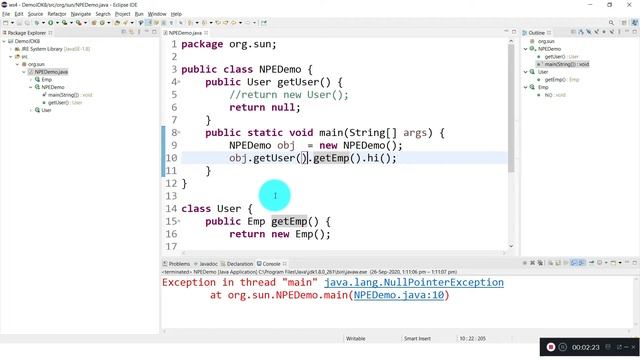Image resolution: width=640 pixels, height=360 pixels.
Task: Open java.lang.NullPointerException link in console
Action: (414, 282)
